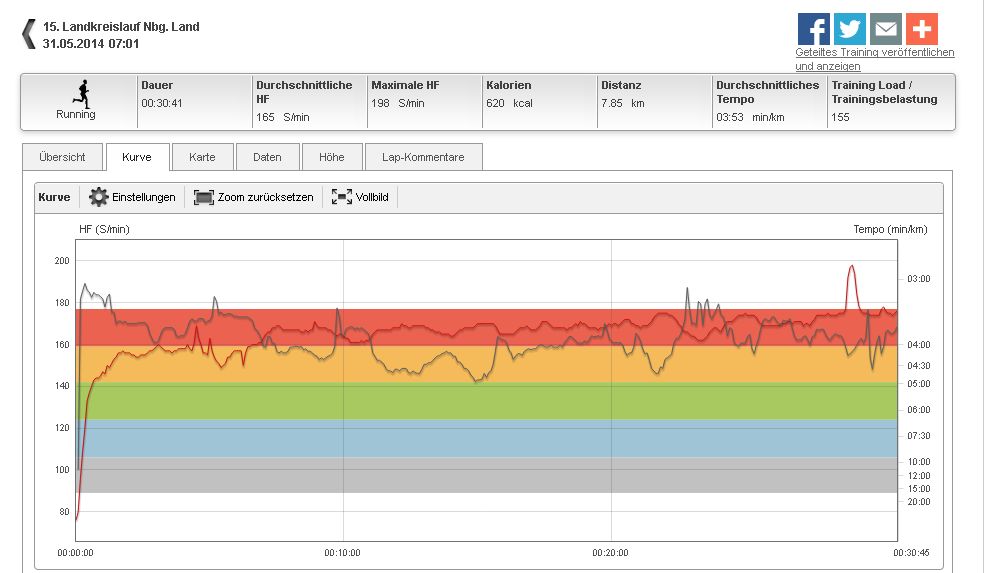Click the heart rate peak near 198
Image resolution: width=984 pixels, height=573 pixels.
click(852, 267)
